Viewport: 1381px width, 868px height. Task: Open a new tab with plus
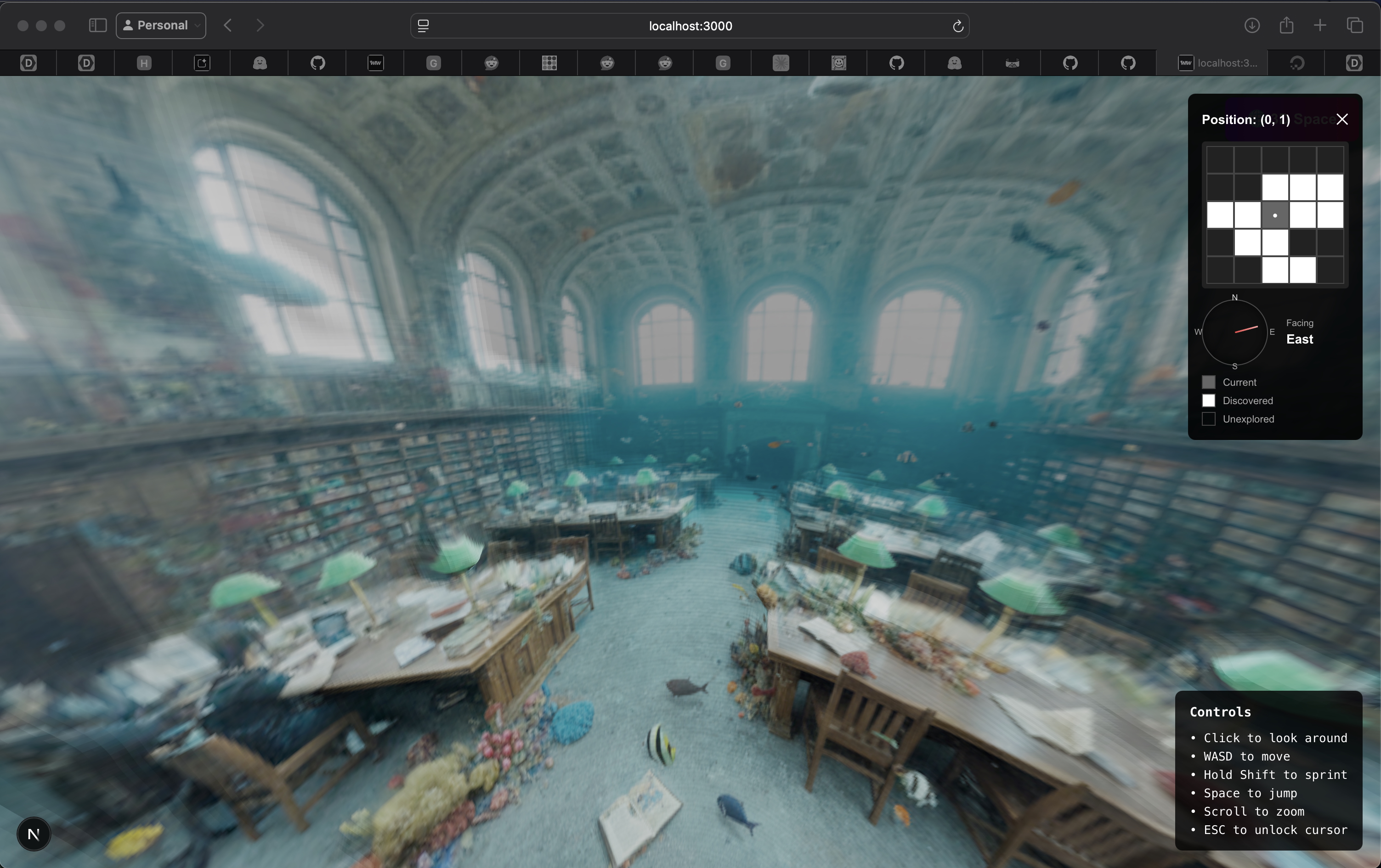pos(1319,26)
